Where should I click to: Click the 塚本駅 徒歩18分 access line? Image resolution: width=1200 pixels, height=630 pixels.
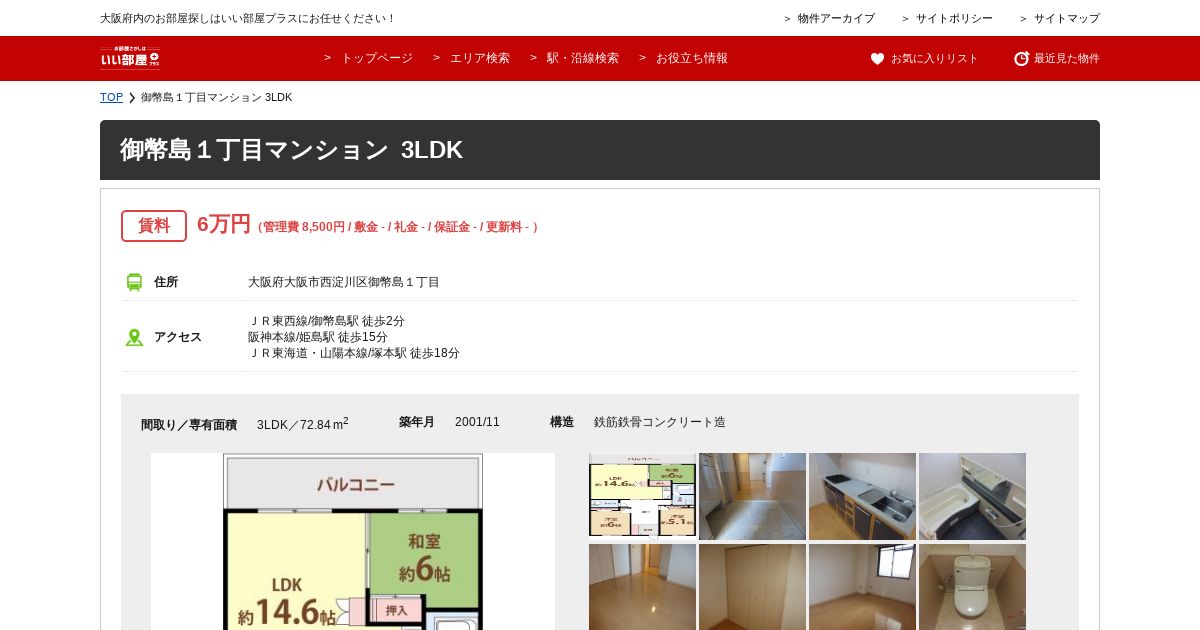pyautogui.click(x=354, y=353)
